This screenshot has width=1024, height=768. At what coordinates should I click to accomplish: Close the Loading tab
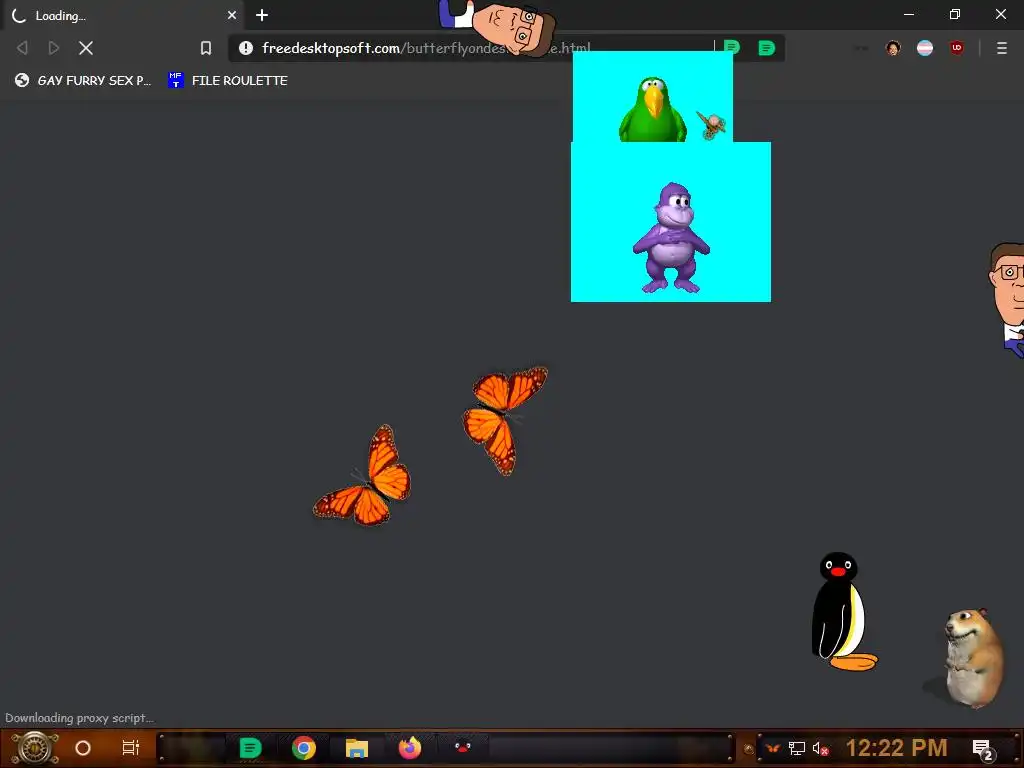(x=232, y=15)
